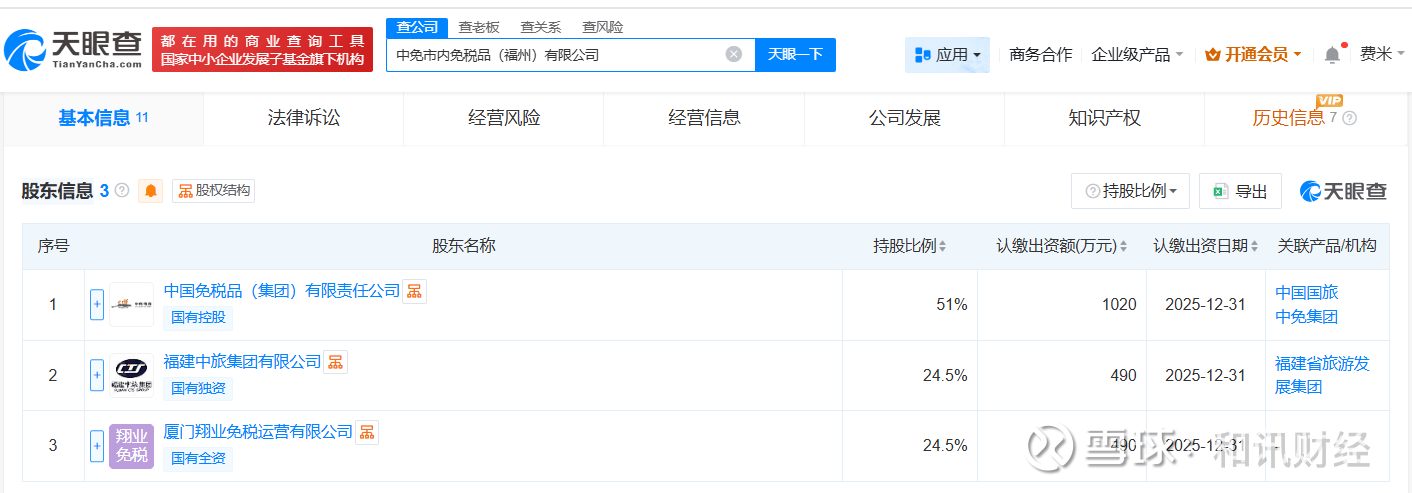Open 福建省旅游发展集团 related link
The image size is (1412, 493).
point(1322,375)
